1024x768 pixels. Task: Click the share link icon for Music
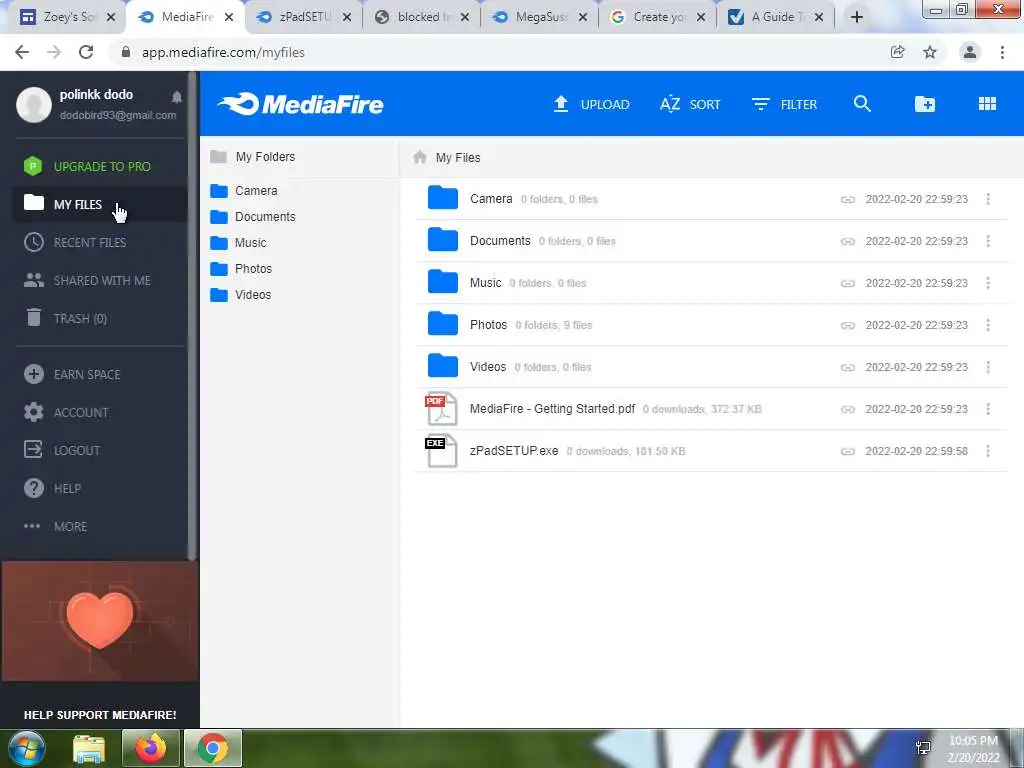tap(848, 283)
